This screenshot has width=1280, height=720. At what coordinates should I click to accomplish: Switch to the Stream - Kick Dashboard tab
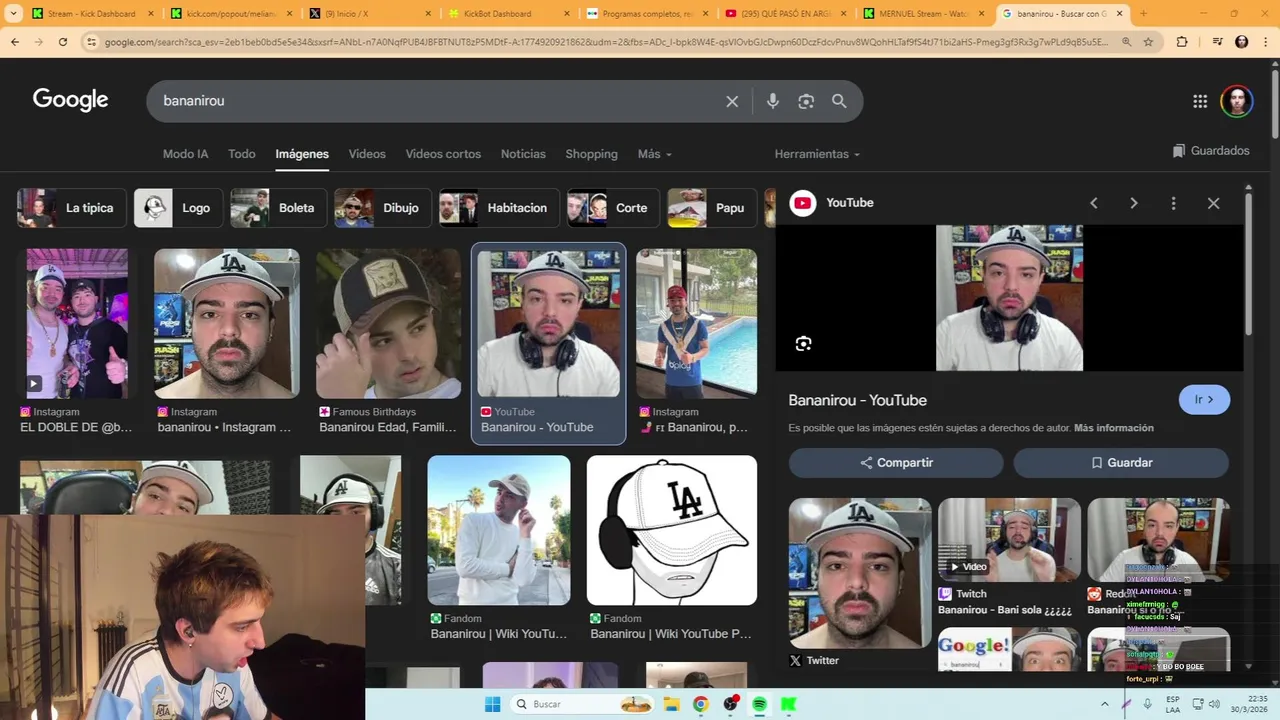(90, 14)
